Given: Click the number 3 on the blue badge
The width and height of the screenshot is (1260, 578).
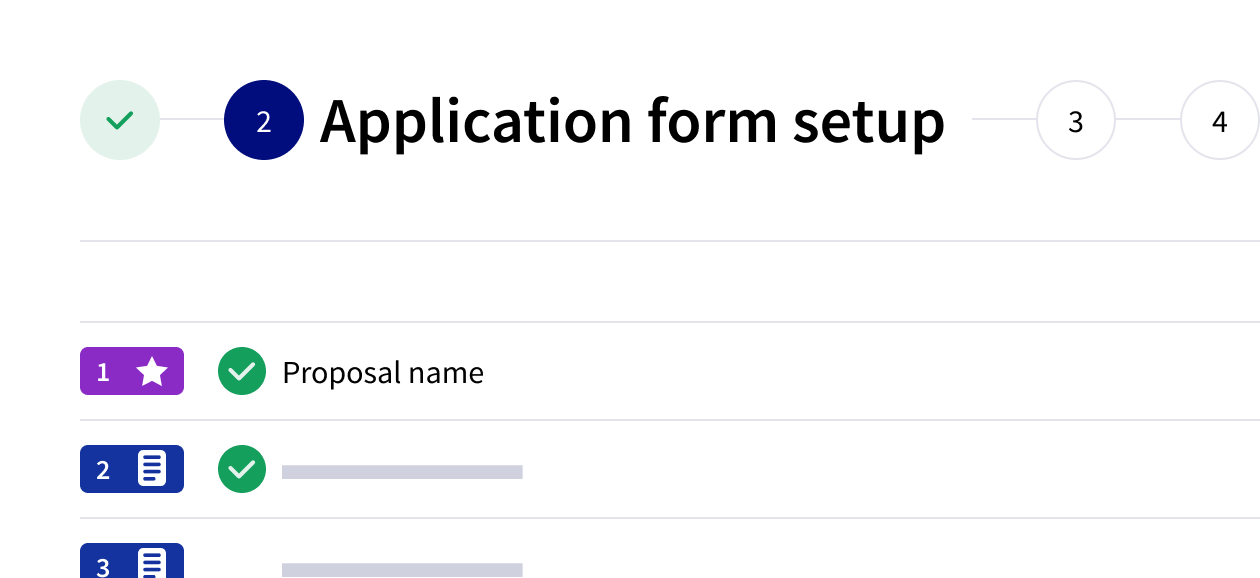Looking at the screenshot, I should (x=103, y=567).
